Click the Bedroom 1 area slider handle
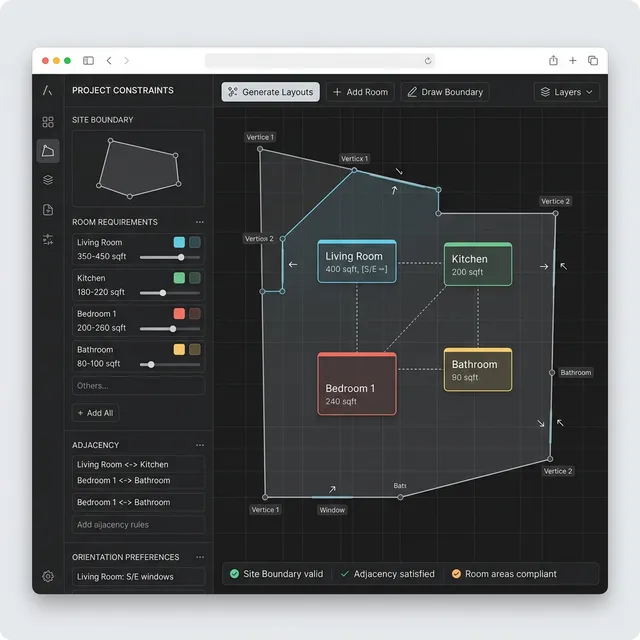Image resolution: width=640 pixels, height=640 pixels. pyautogui.click(x=173, y=329)
